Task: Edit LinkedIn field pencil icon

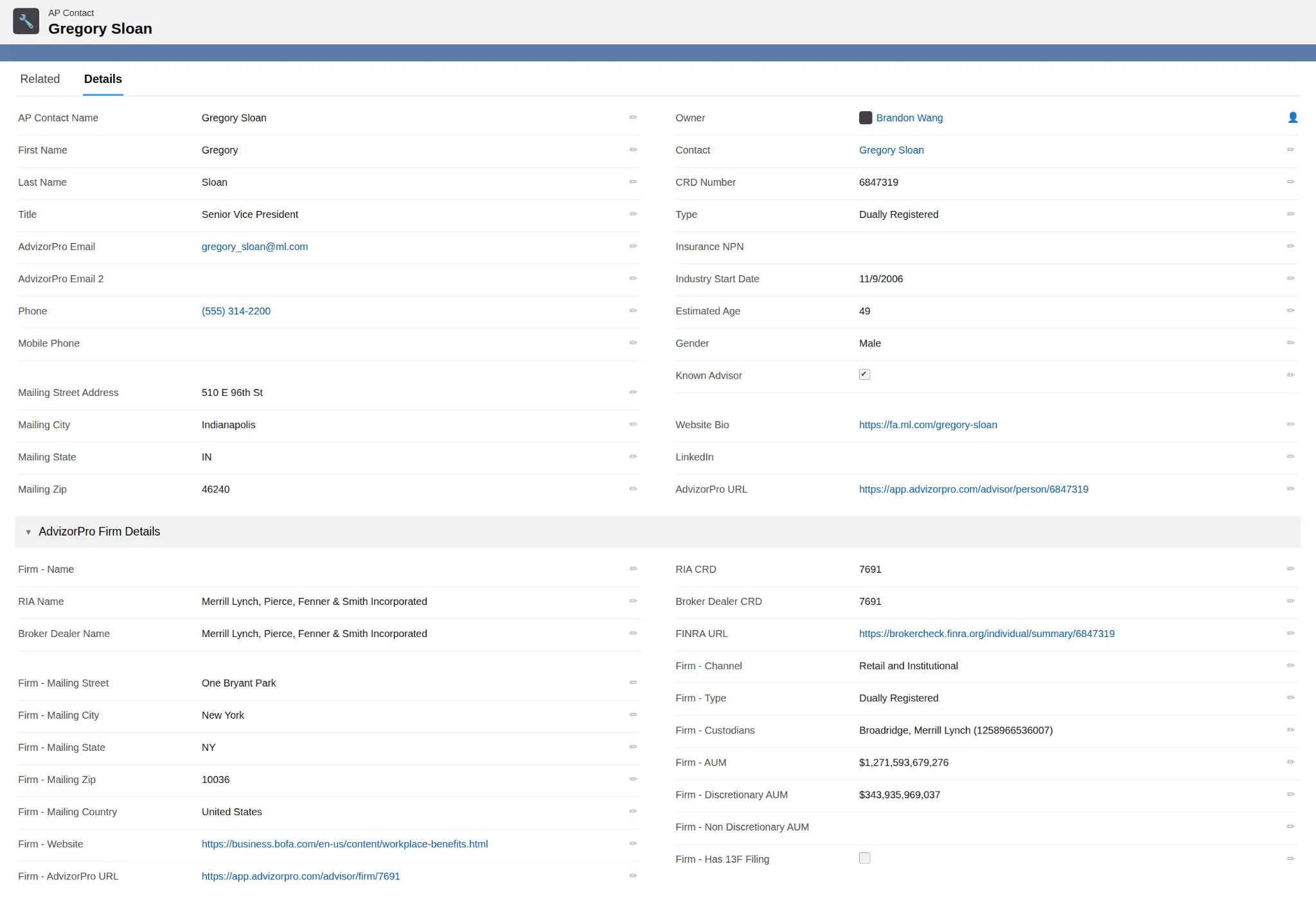Action: point(1290,456)
